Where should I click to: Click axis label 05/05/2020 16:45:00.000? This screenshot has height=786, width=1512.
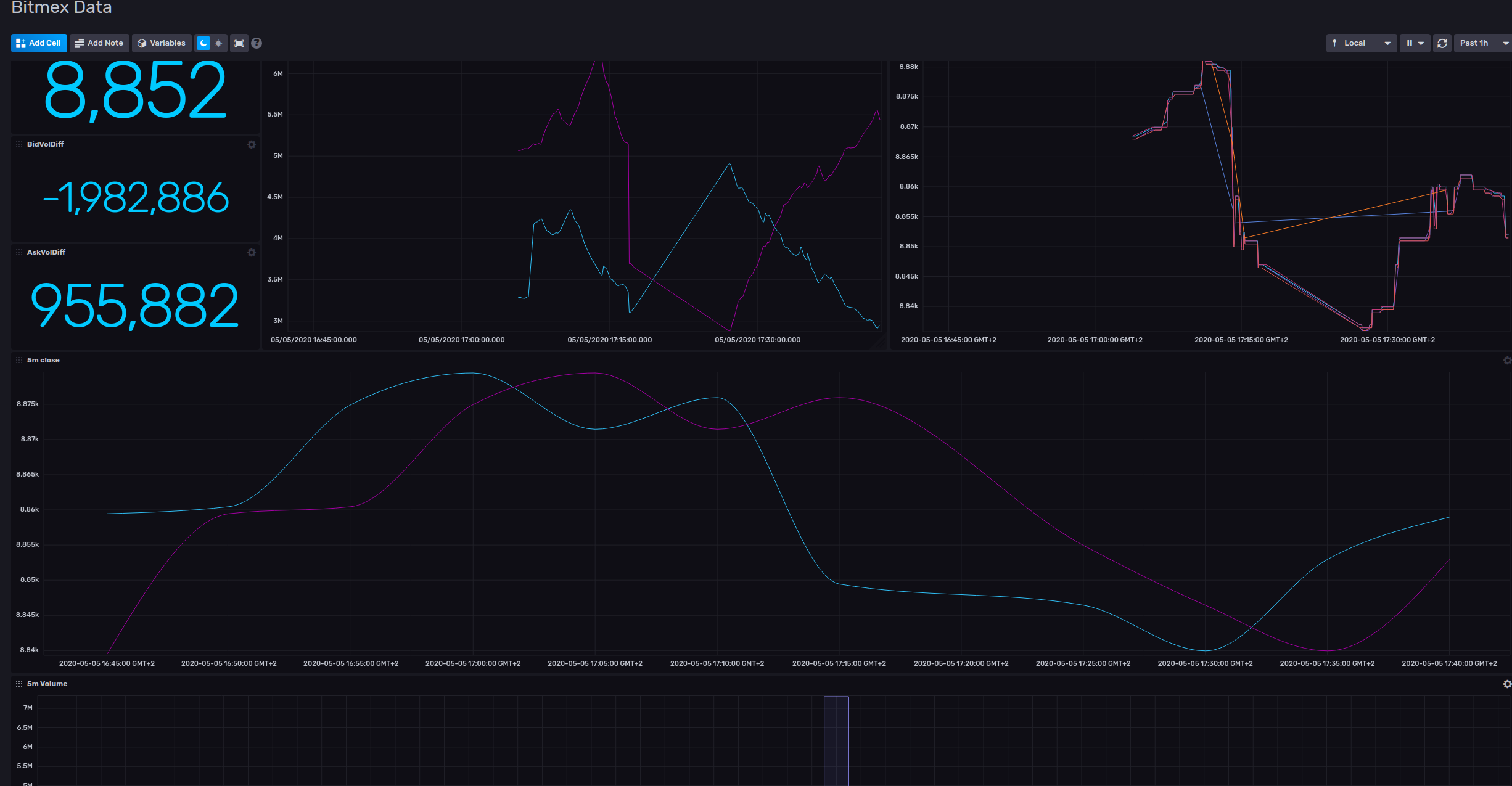[x=313, y=340]
